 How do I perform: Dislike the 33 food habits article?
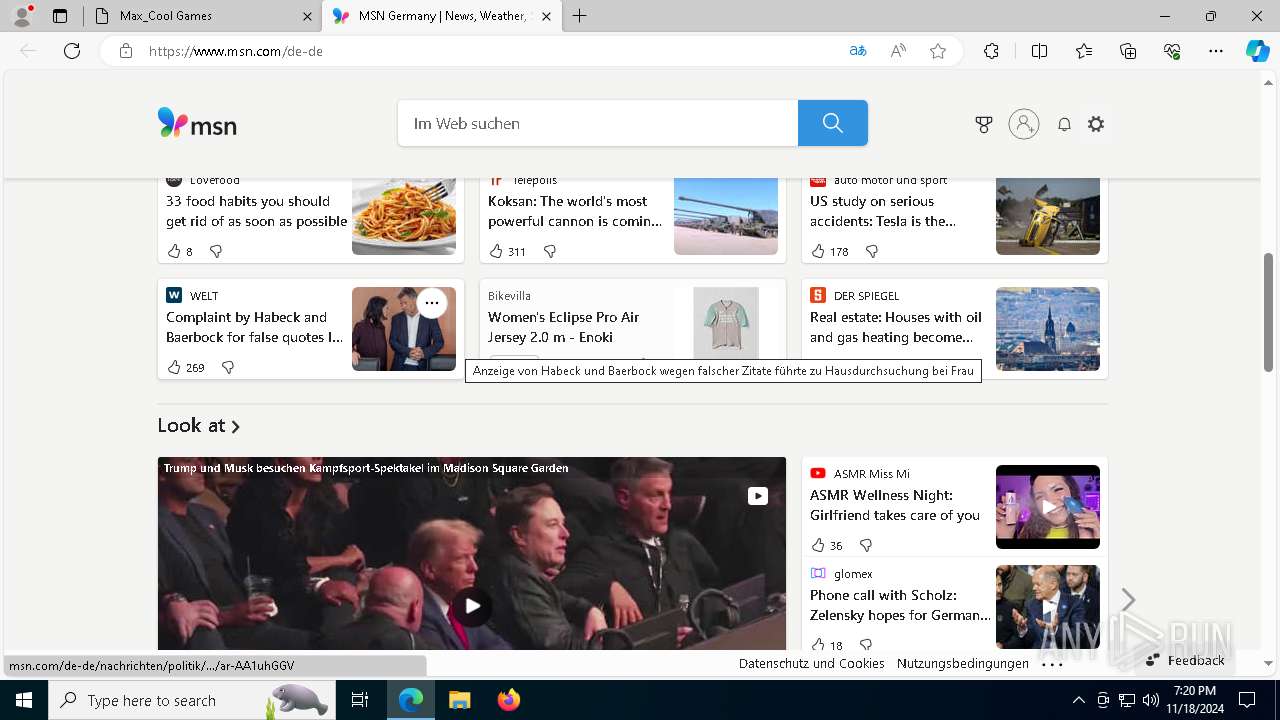pyautogui.click(x=215, y=251)
